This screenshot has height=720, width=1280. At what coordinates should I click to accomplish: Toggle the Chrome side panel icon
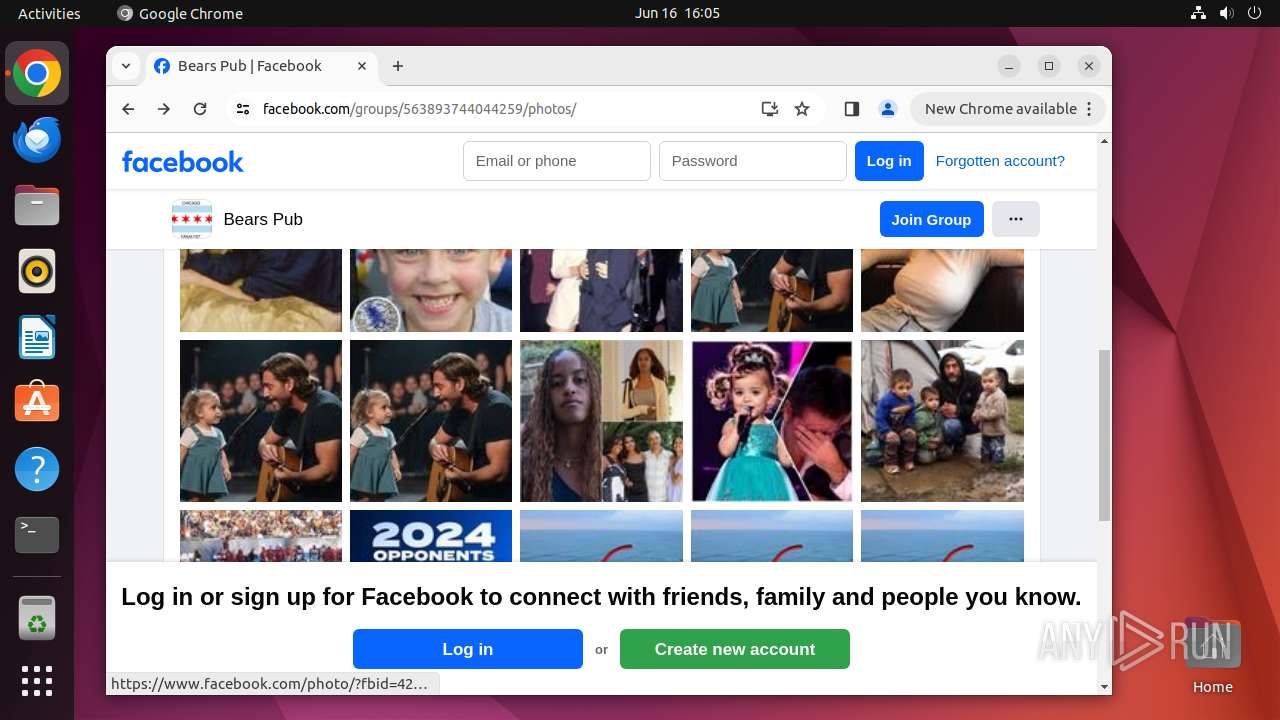[852, 109]
